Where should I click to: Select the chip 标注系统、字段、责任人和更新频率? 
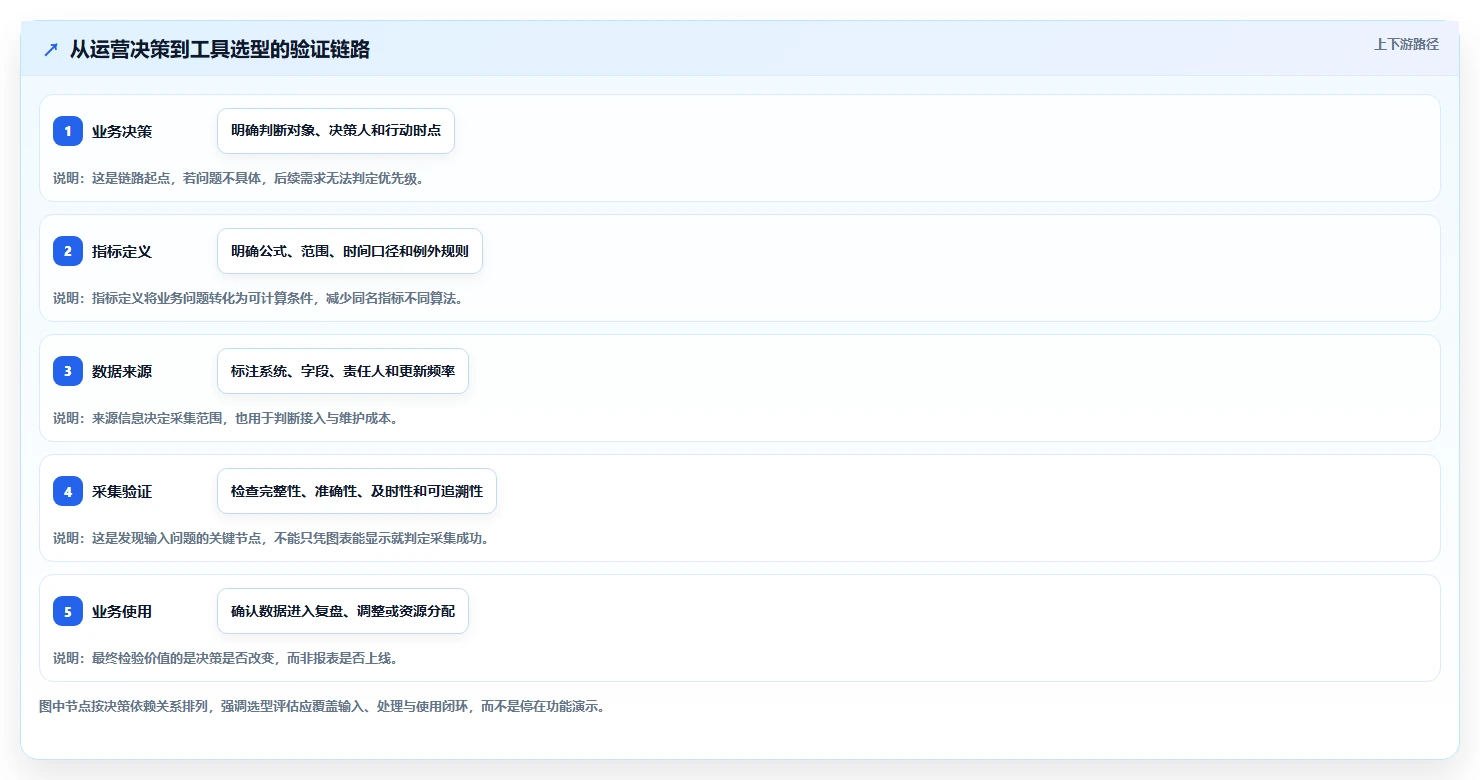[343, 371]
